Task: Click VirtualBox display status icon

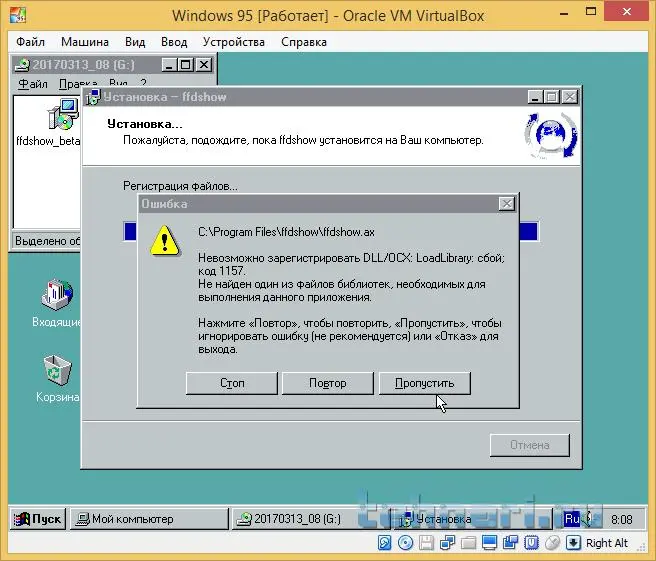Action: pyautogui.click(x=489, y=543)
